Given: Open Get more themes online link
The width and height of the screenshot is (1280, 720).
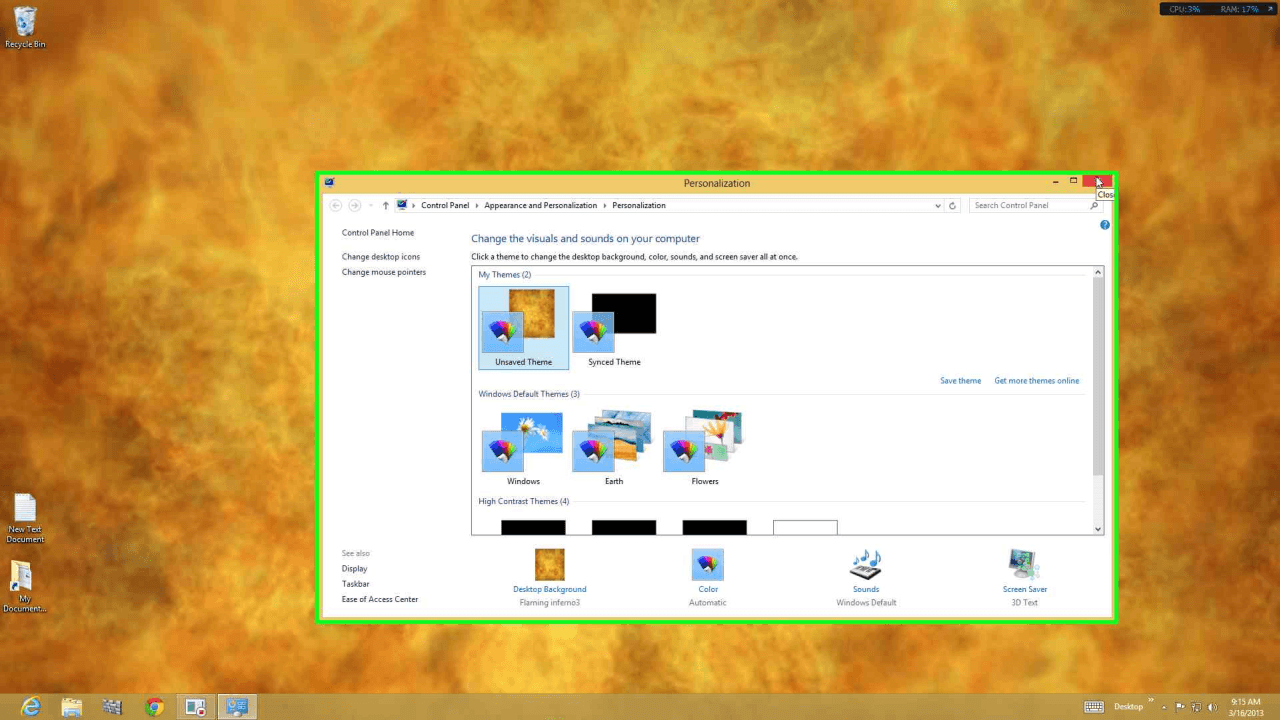Looking at the screenshot, I should click(x=1036, y=381).
